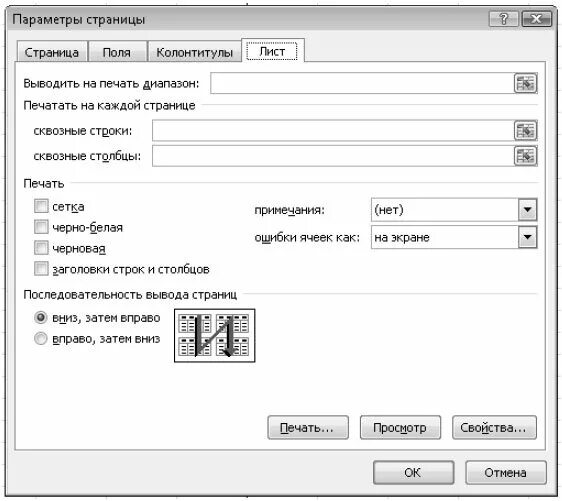Check the черновая option
This screenshot has height=501, width=562.
point(41,248)
